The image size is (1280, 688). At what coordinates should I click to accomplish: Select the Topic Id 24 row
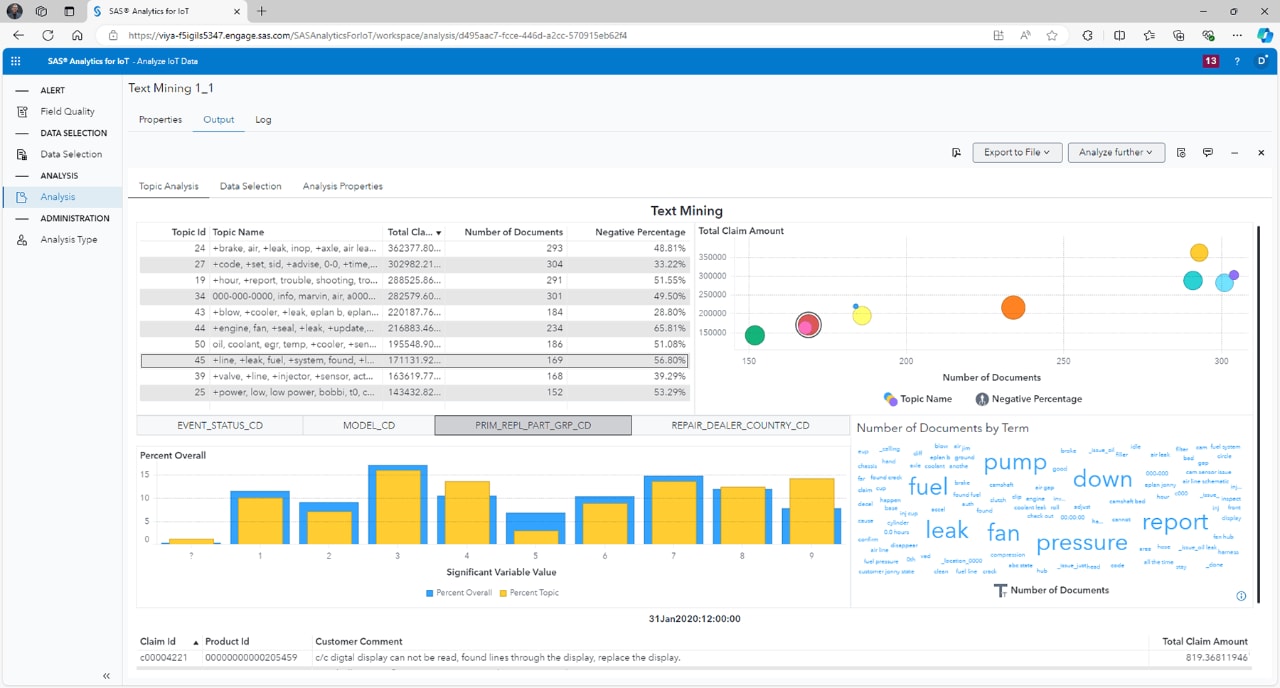click(x=413, y=248)
